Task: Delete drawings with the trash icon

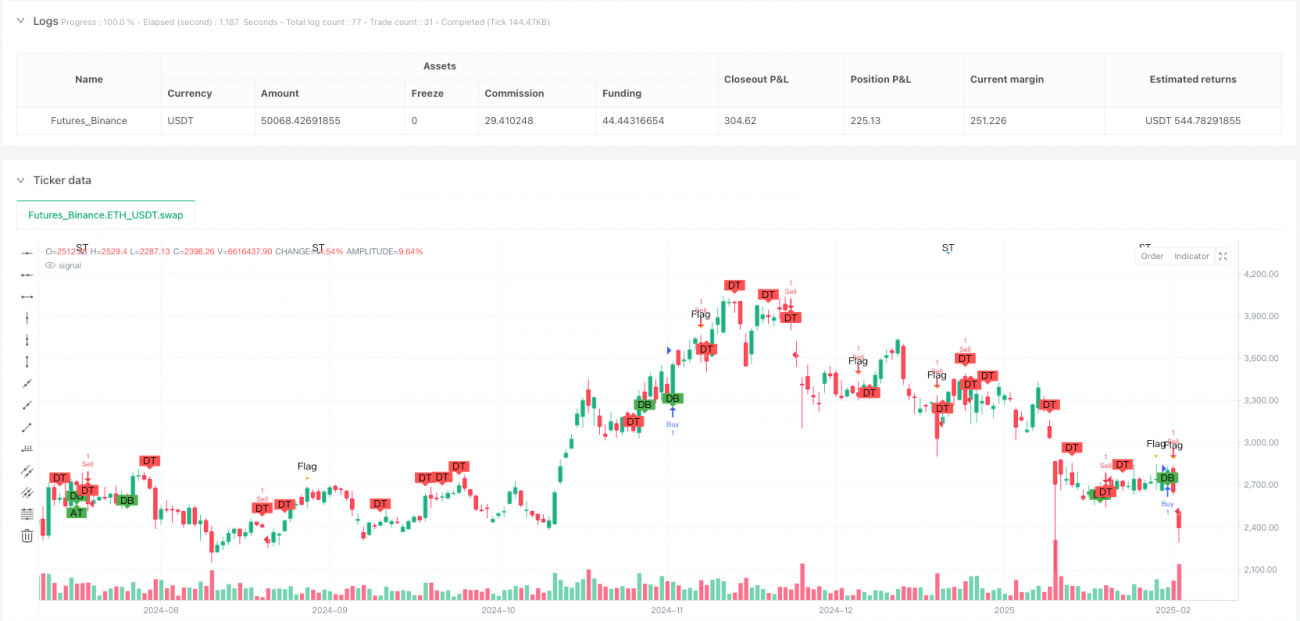Action: tap(27, 535)
